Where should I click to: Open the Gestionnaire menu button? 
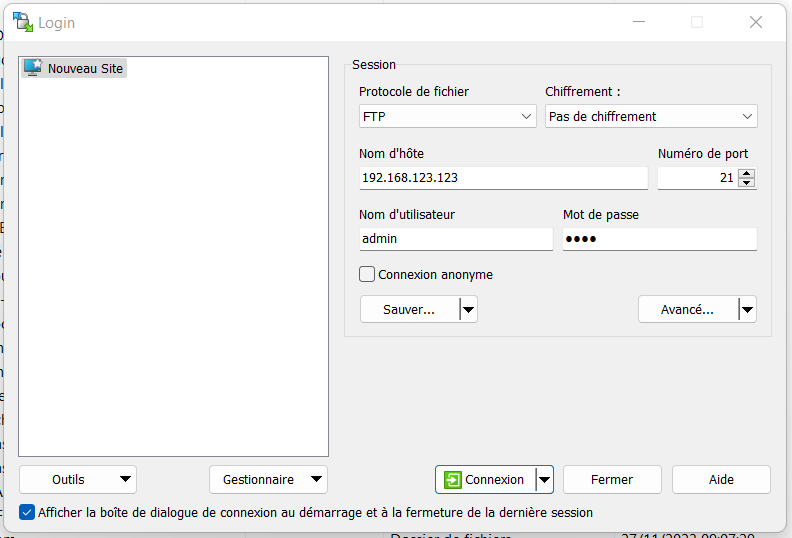point(268,480)
